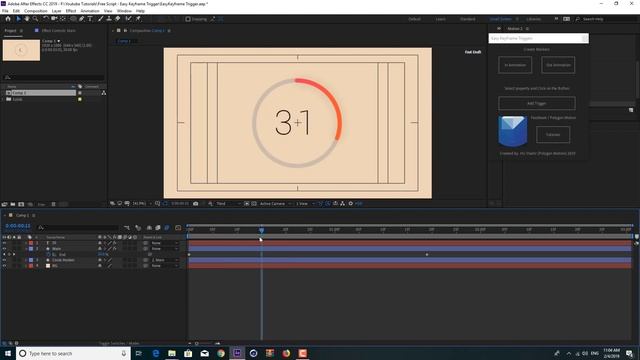This screenshot has height=360, width=640.
Task: Select the Rotation tool
Action: 45,19
